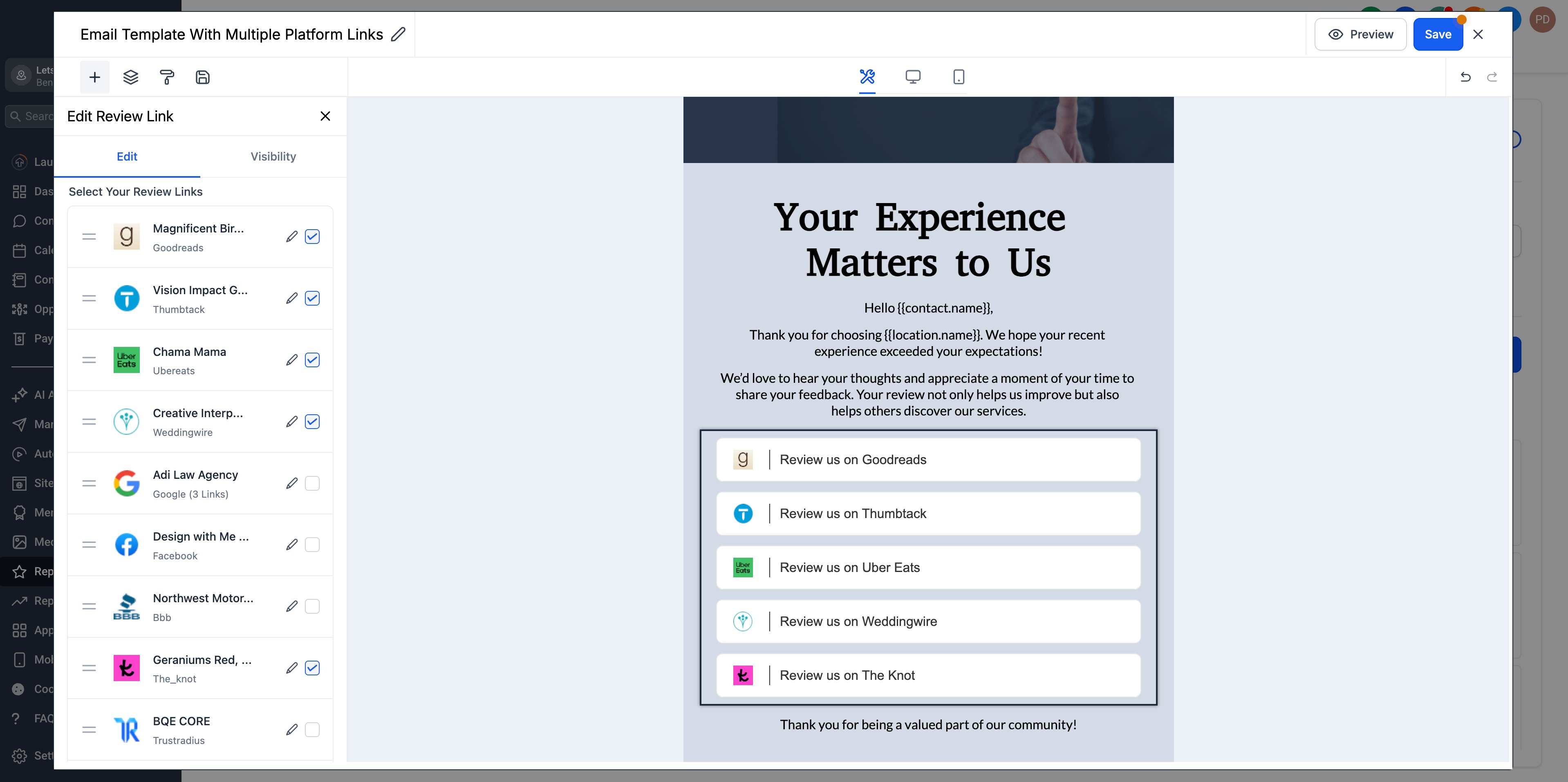The image size is (1568, 782).
Task: Uncheck the Magnificent Bir... Goodreads checkbox
Action: (x=312, y=237)
